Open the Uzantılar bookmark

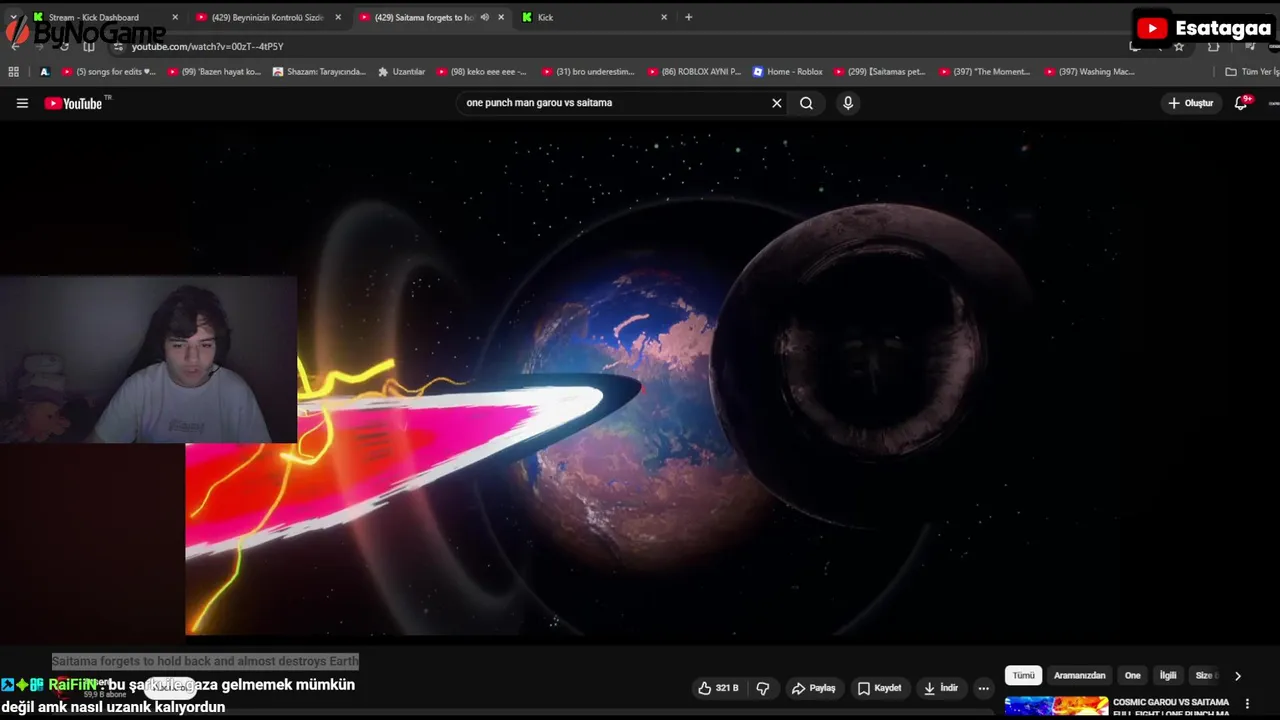click(x=401, y=72)
